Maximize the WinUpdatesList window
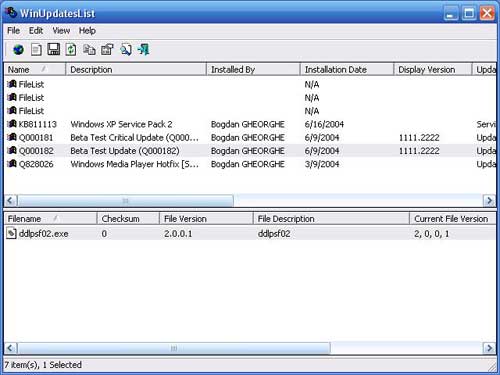The width and height of the screenshot is (500, 375). coord(469,14)
